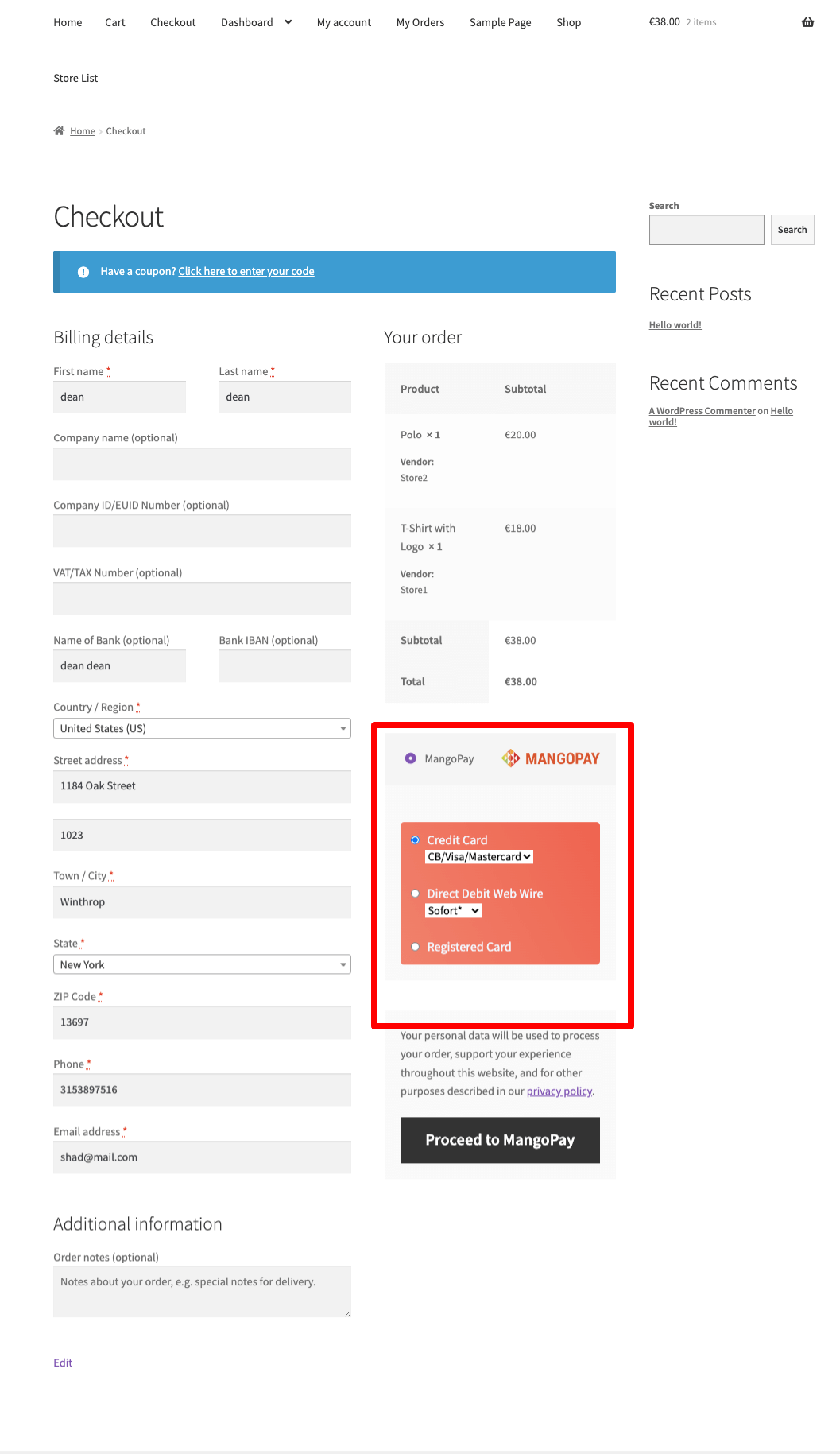
Task: Click the €20.00 Polo subtotal value
Action: pos(521,435)
